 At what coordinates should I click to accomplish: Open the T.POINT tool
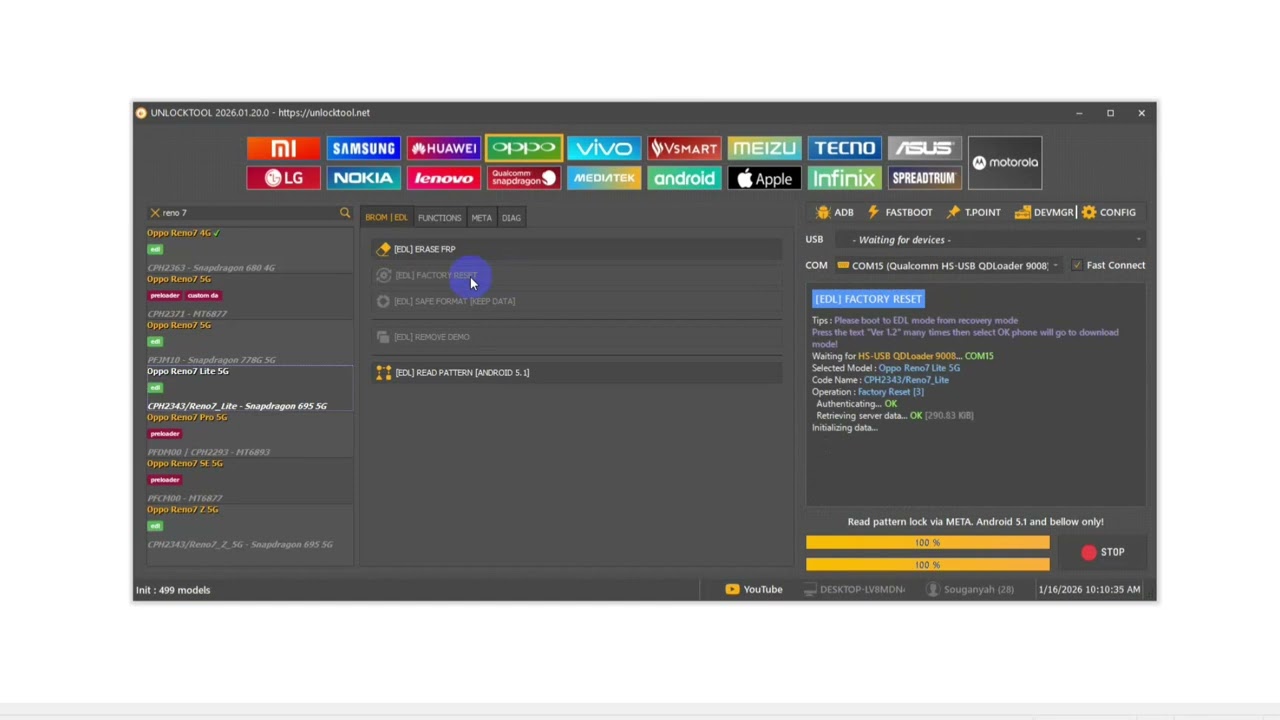pos(973,212)
